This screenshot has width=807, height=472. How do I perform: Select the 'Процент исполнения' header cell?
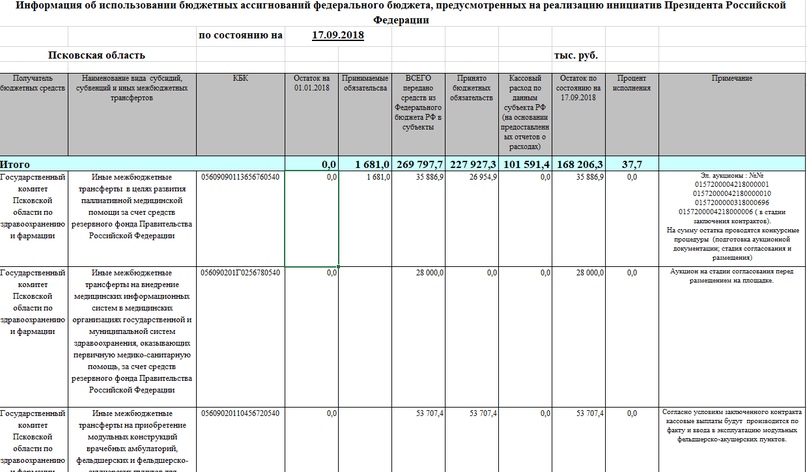632,114
